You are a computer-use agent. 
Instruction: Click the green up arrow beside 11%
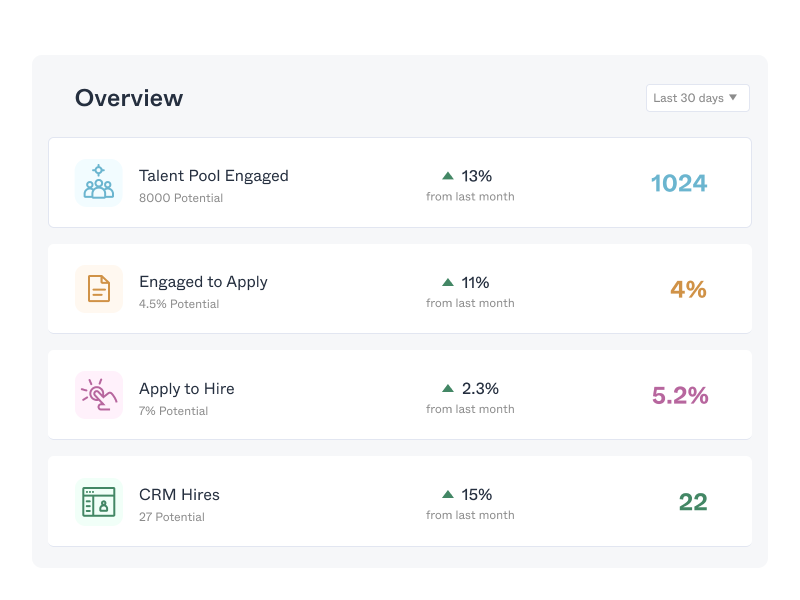pyautogui.click(x=448, y=282)
